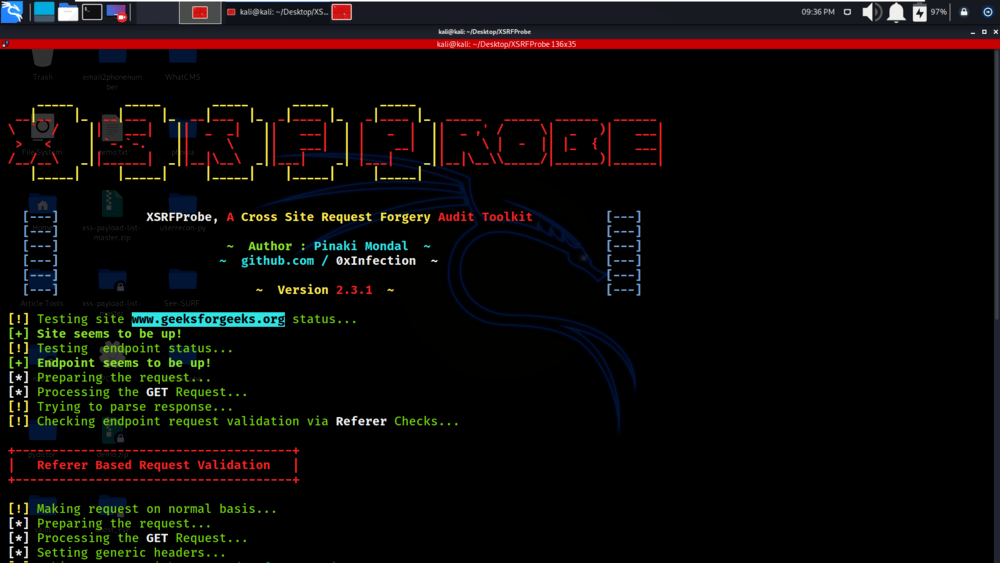
Task: Click 'Making request on normal basis...' line
Action: 156,509
